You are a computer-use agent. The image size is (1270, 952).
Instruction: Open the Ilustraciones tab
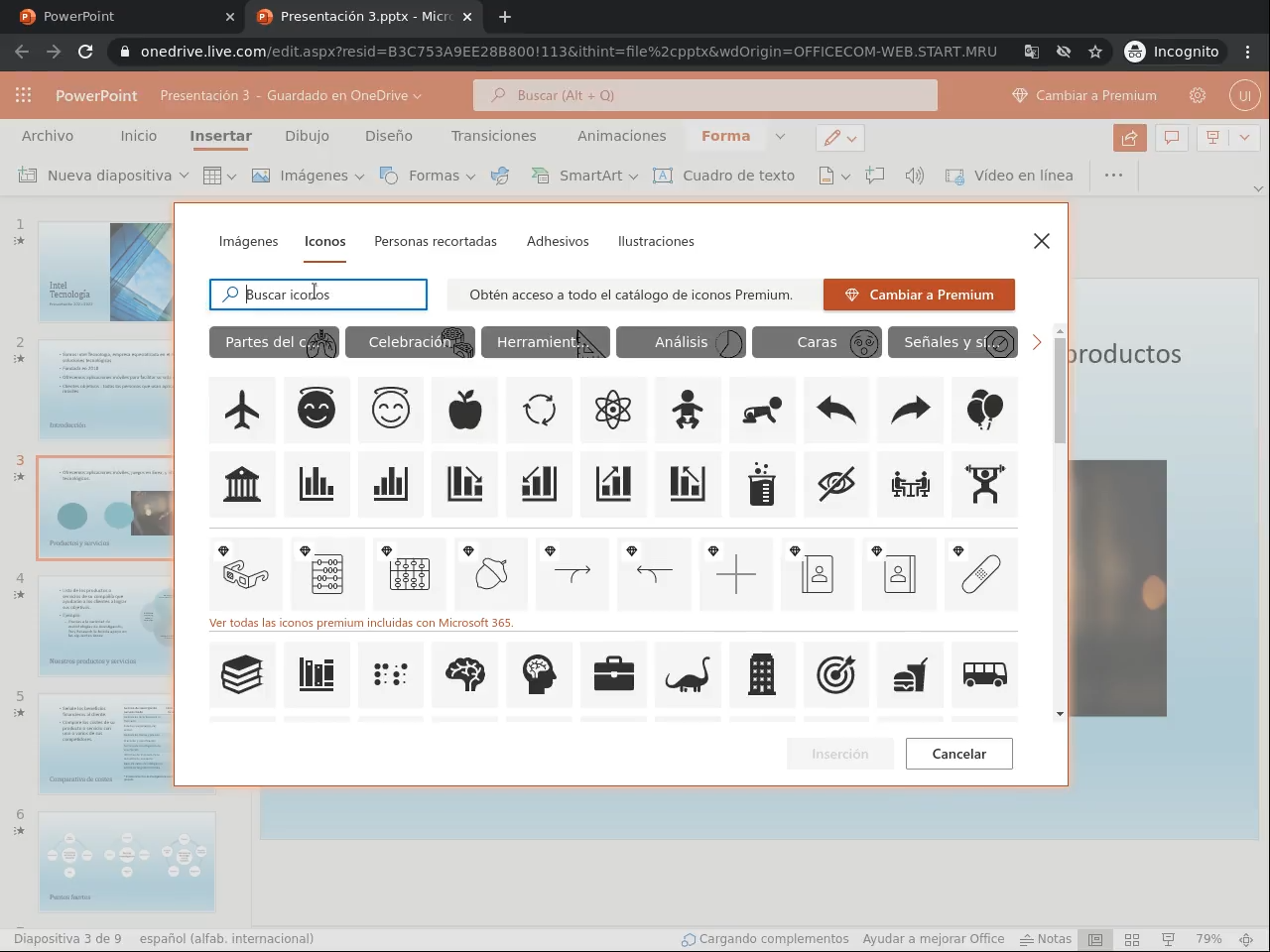tap(656, 241)
